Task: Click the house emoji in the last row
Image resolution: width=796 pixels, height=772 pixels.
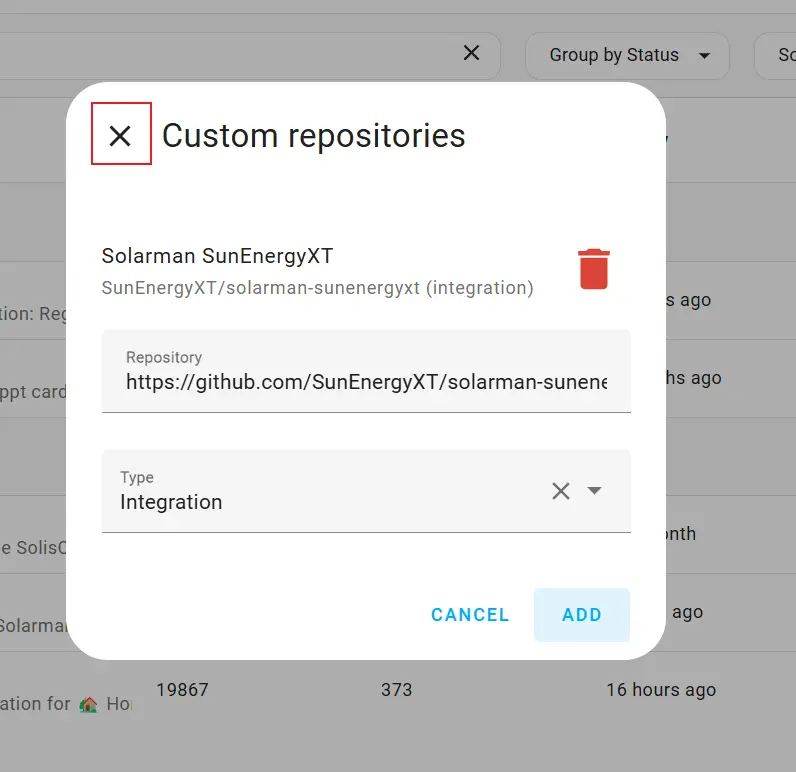Action: [90, 704]
